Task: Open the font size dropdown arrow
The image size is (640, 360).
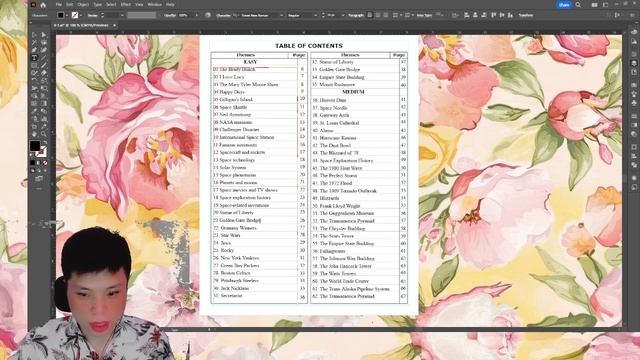Action: (343, 16)
